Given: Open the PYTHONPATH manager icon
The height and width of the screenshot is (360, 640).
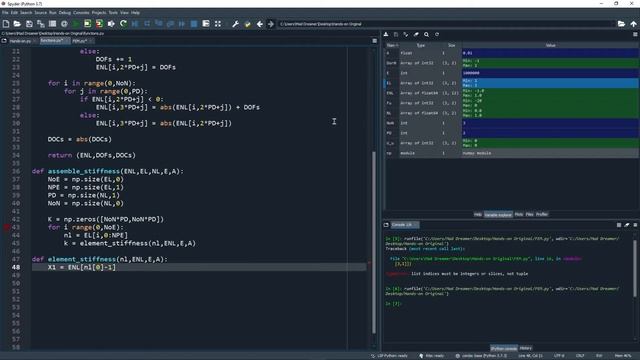Looking at the screenshot, I should (247, 24).
